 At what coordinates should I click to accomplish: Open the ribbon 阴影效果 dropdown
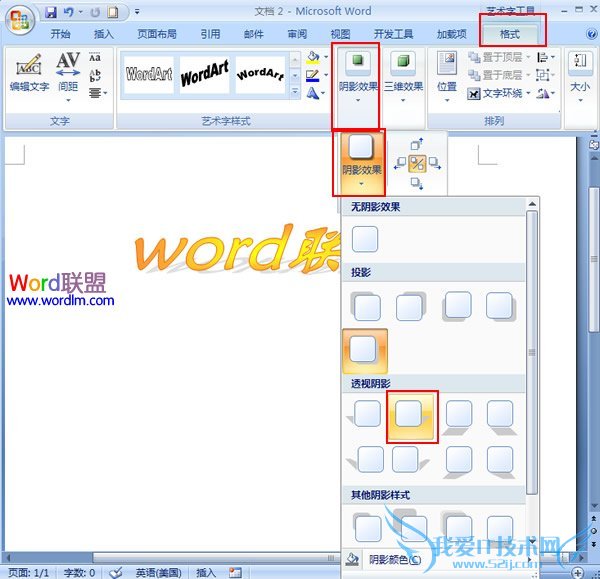coord(358,77)
